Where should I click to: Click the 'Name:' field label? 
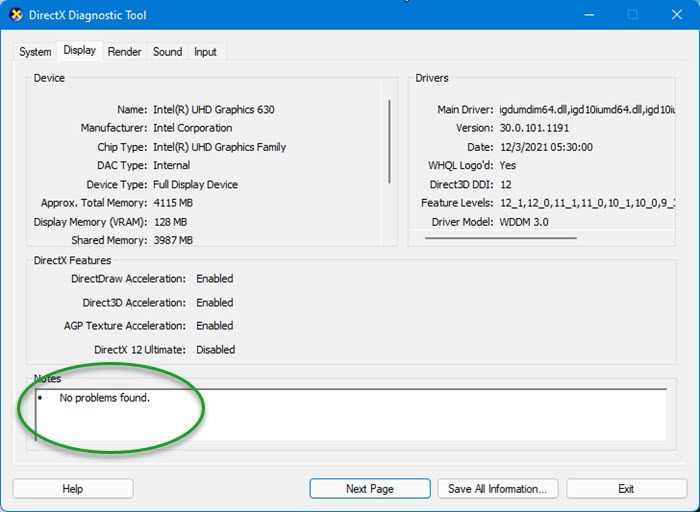[x=132, y=109]
